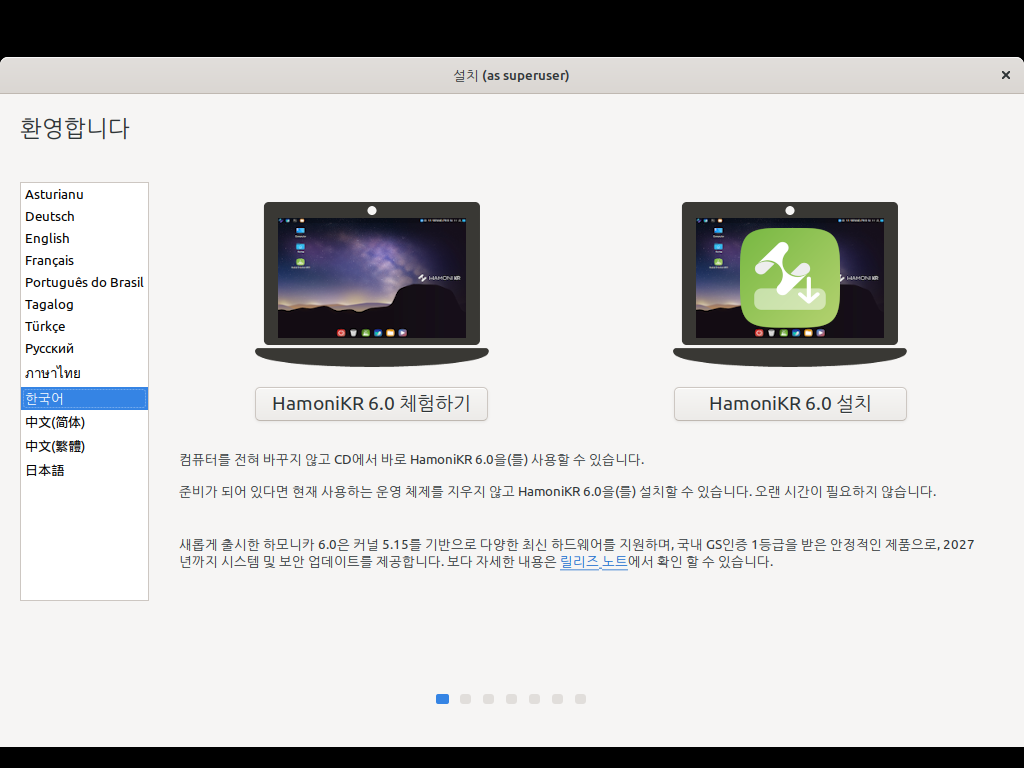Image resolution: width=1024 pixels, height=768 pixels.
Task: Select Asturianu in the language list
Action: (54, 194)
